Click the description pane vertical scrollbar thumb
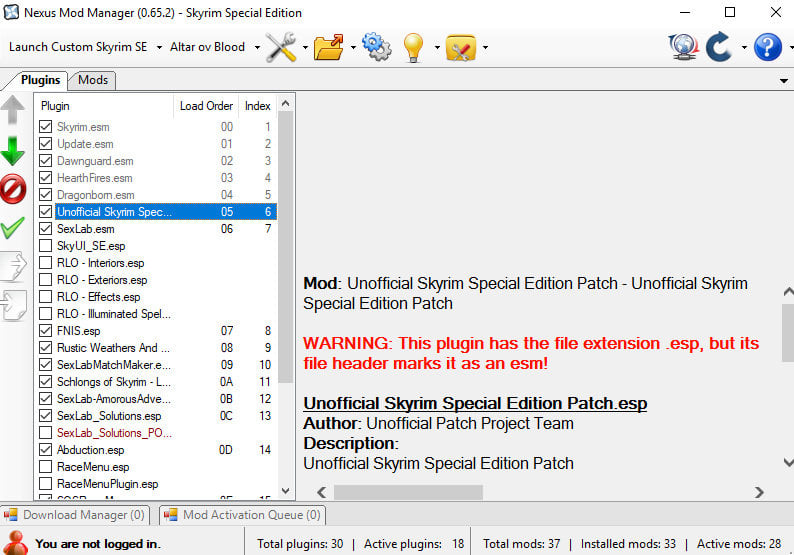This screenshot has height=555, width=794. point(788,332)
